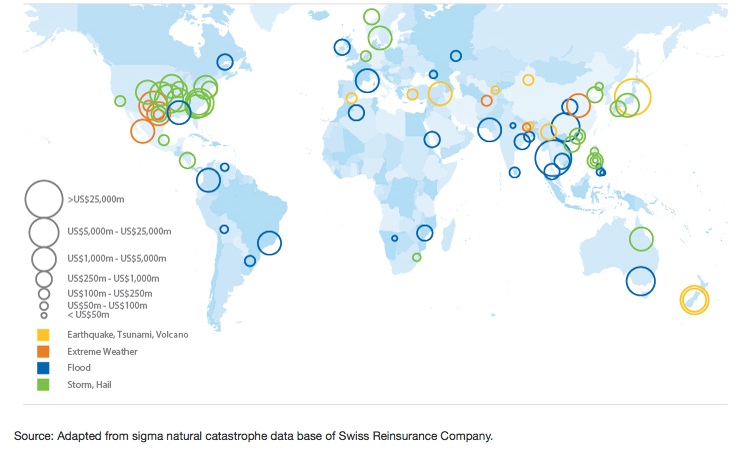
Task: Click the blue flood circle over India
Action: point(489,129)
